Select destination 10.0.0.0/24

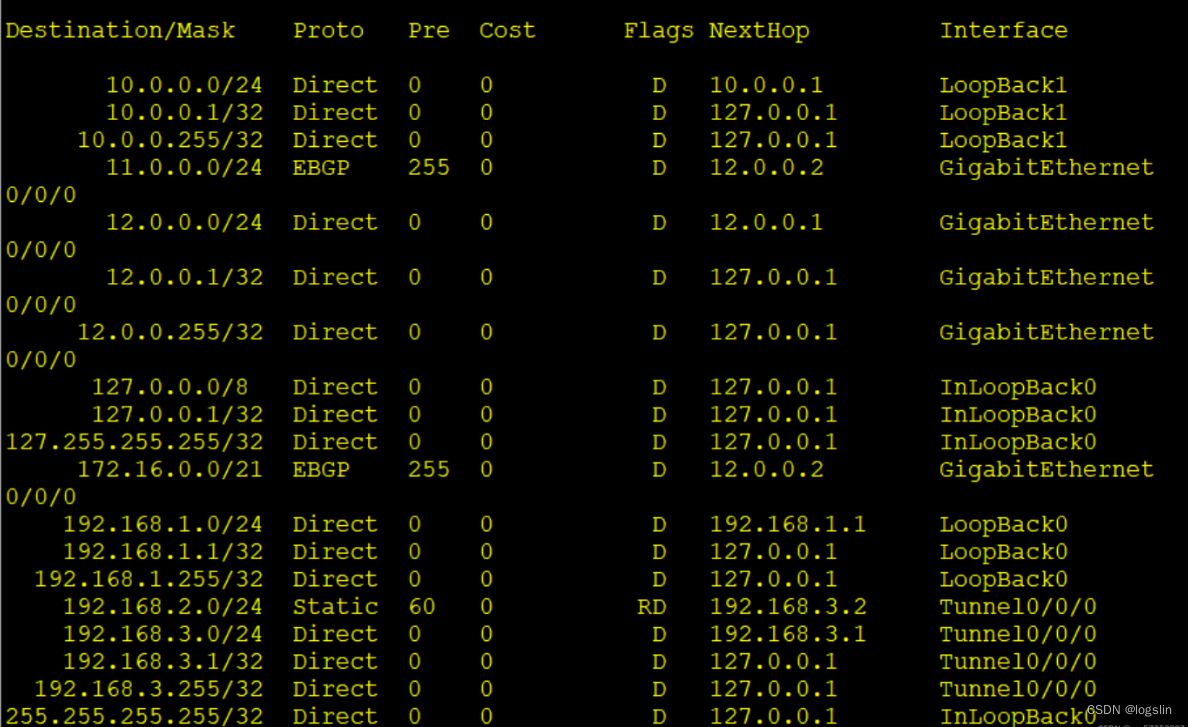coord(184,86)
